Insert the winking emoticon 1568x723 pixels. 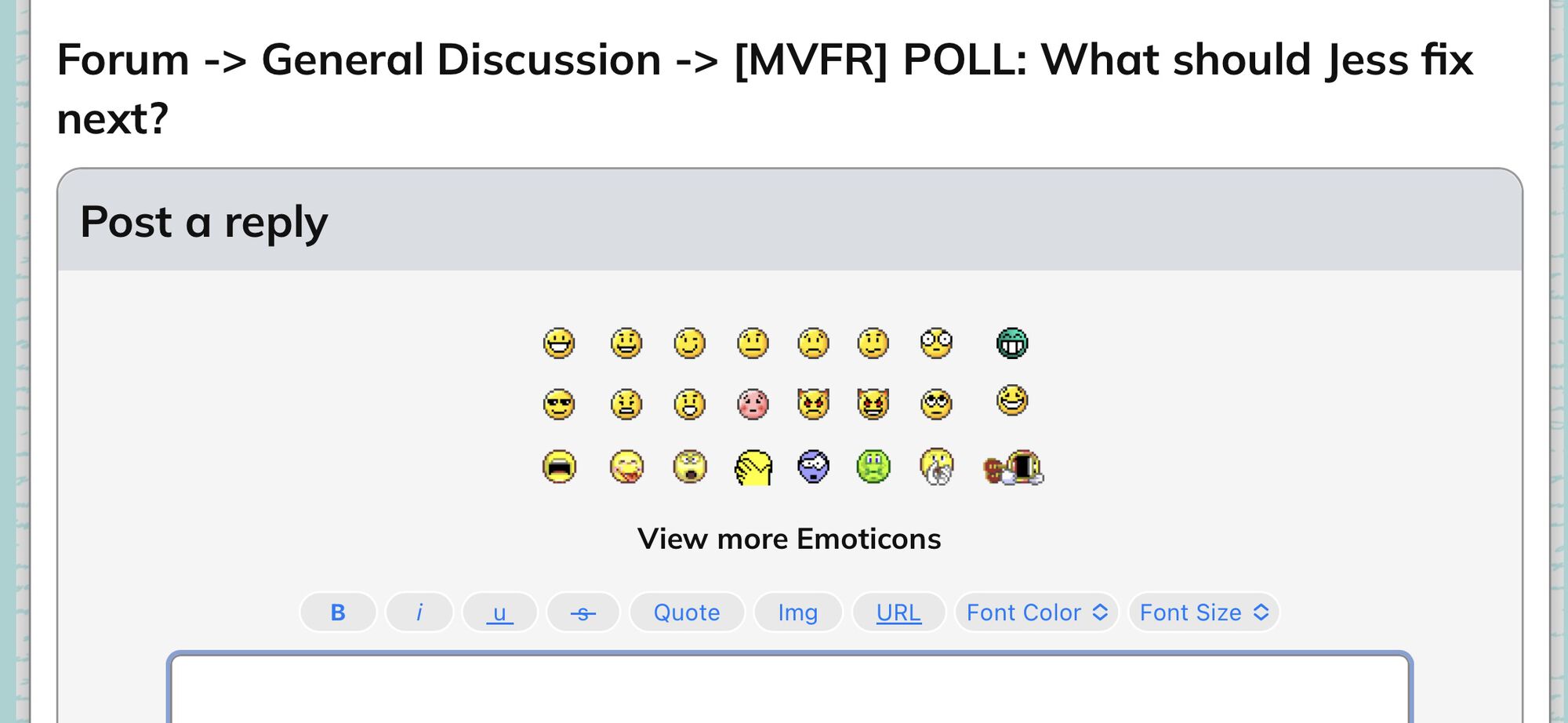point(690,343)
